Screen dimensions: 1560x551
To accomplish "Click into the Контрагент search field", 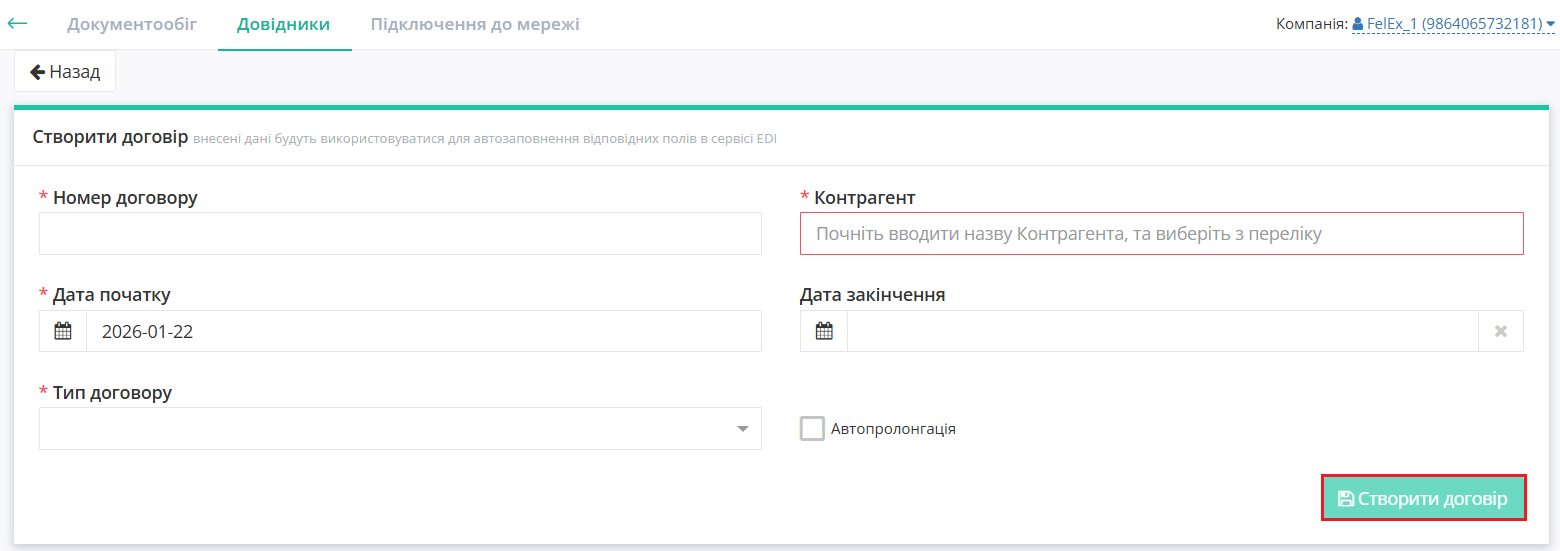I will point(1161,234).
